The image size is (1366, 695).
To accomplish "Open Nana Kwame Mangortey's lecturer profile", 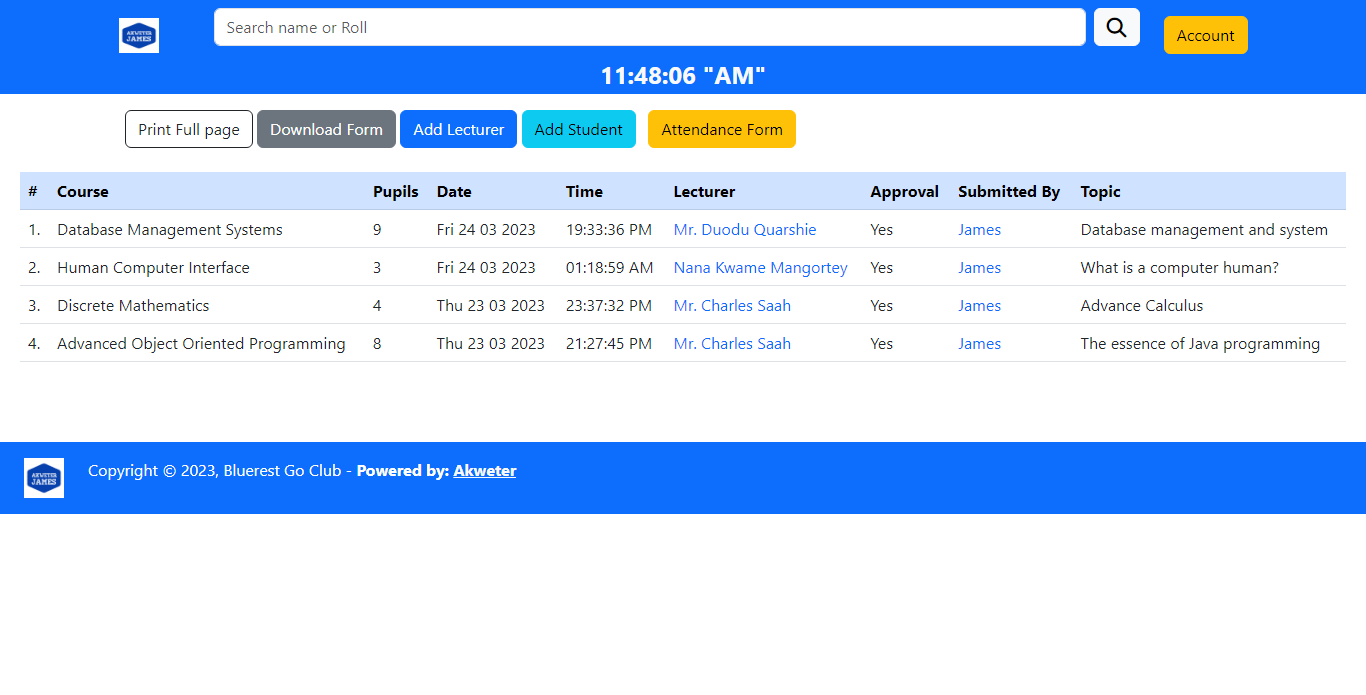I will (x=760, y=267).
